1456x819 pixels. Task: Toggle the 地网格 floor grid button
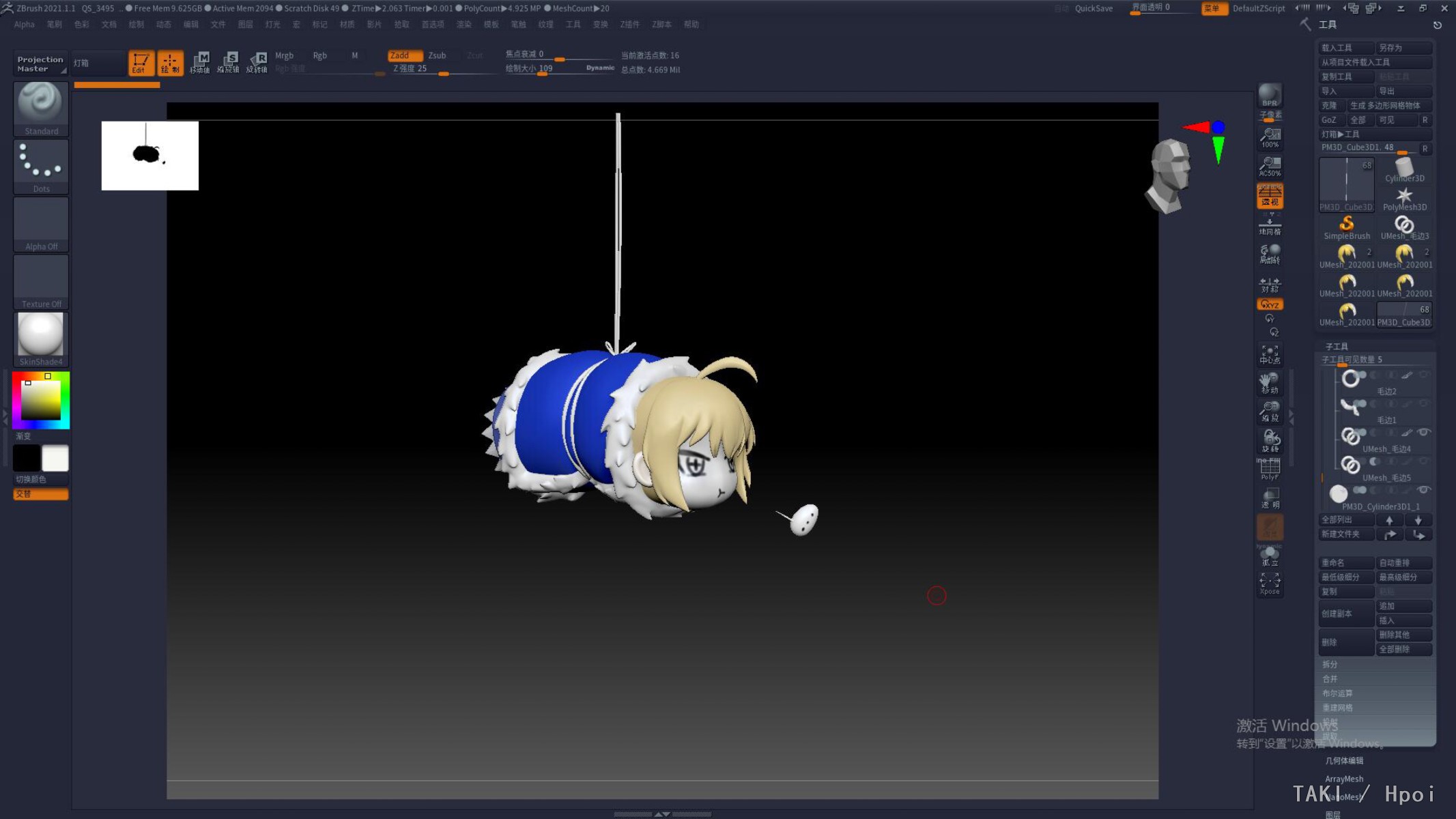click(1270, 225)
